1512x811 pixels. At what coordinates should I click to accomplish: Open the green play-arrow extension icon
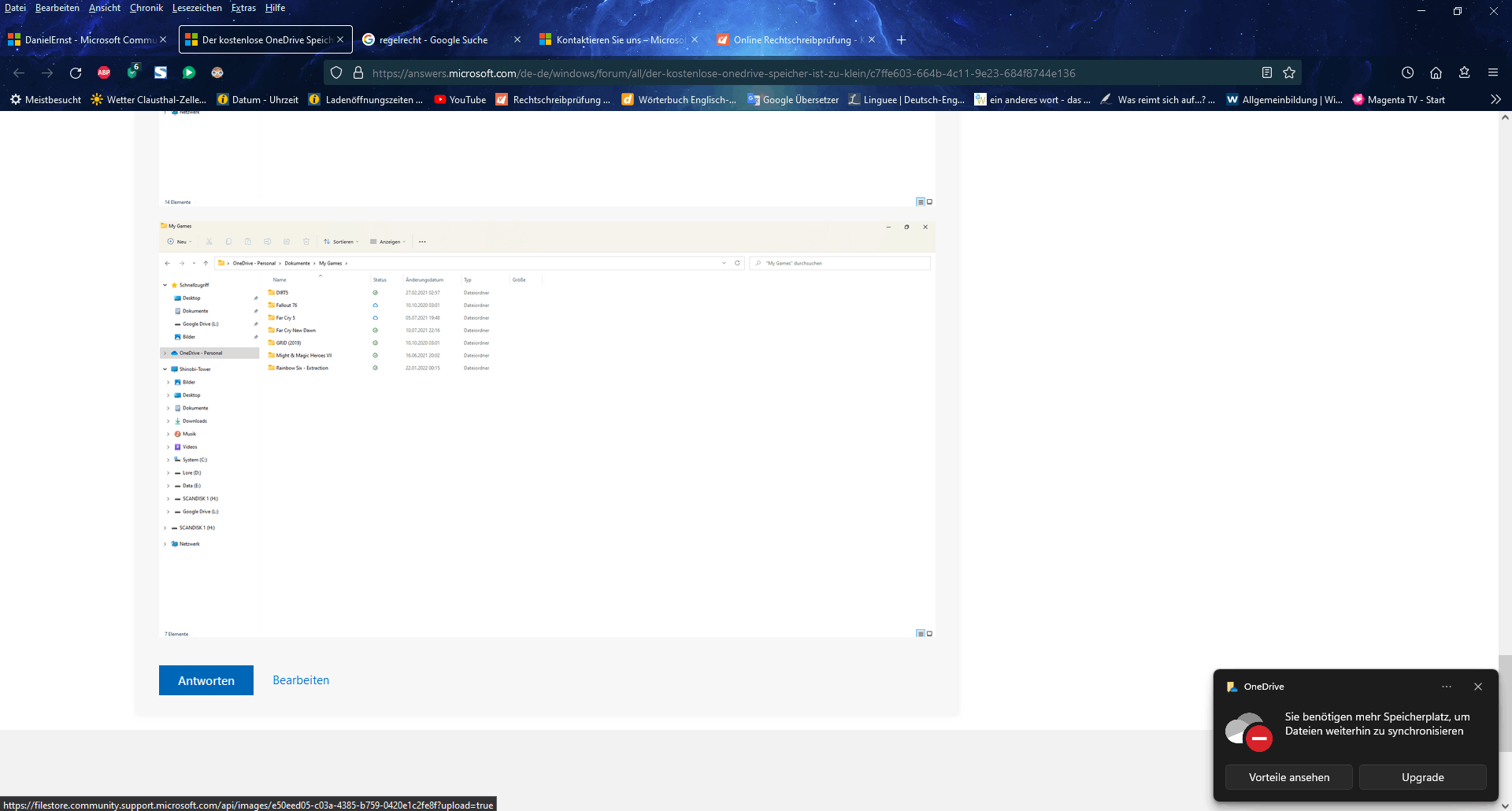pos(189,73)
